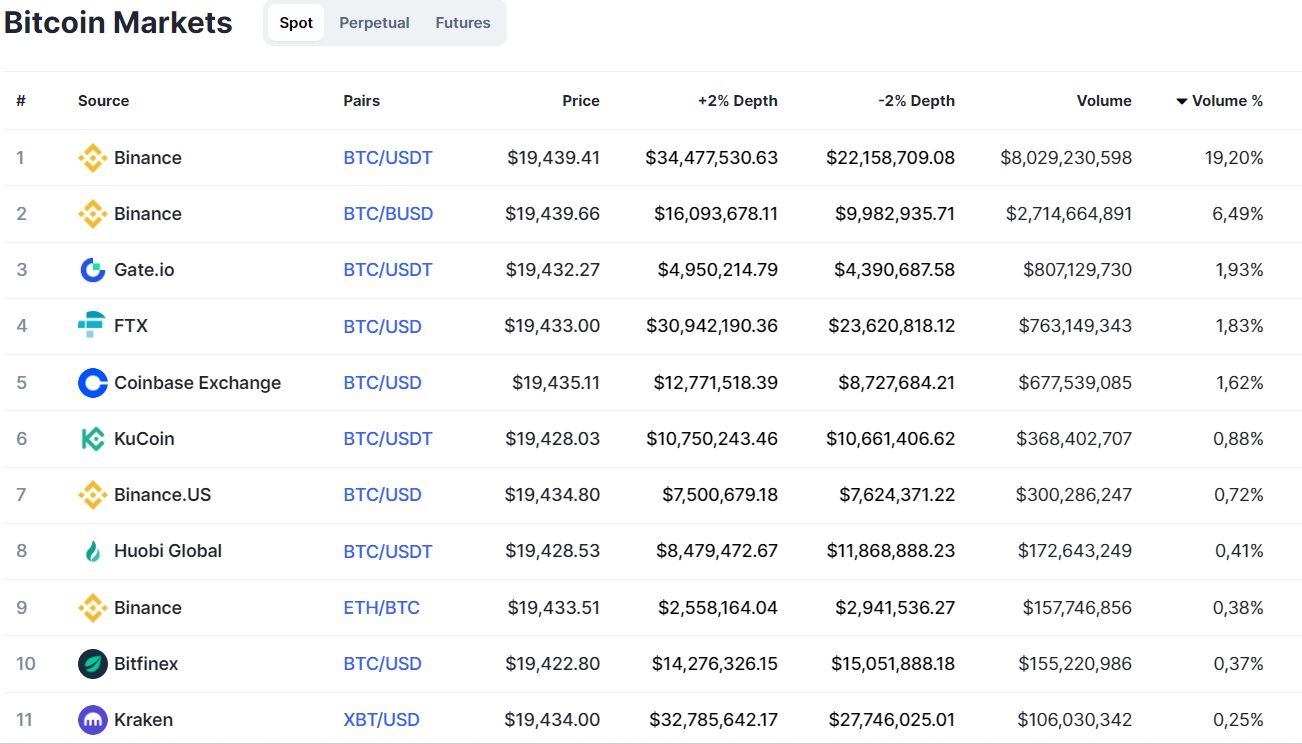The width and height of the screenshot is (1302, 744).
Task: Click the Coinbase Exchange logo icon
Action: tap(92, 383)
